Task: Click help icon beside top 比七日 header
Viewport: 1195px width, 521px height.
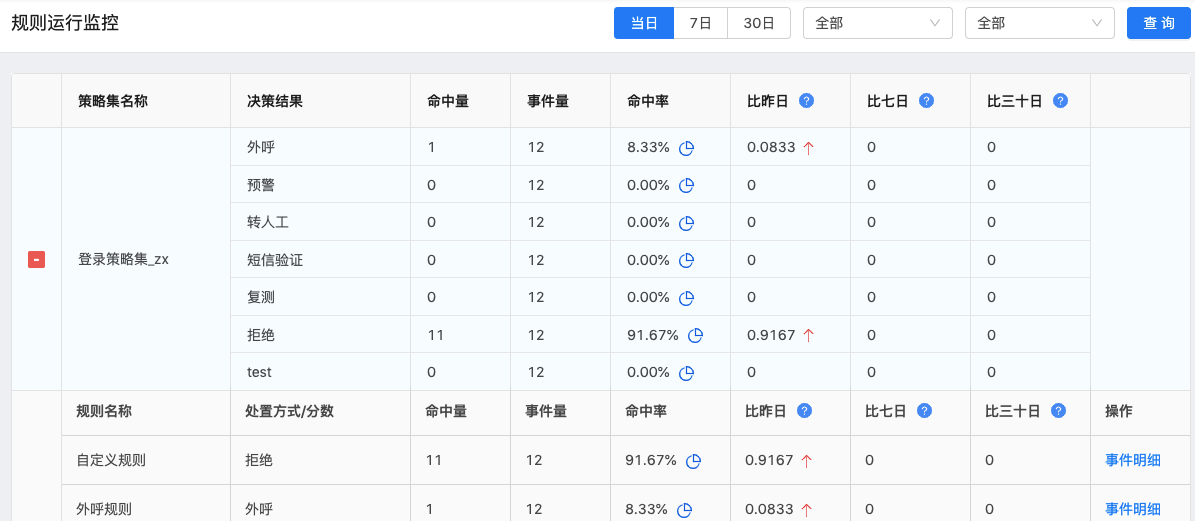Action: click(x=926, y=101)
